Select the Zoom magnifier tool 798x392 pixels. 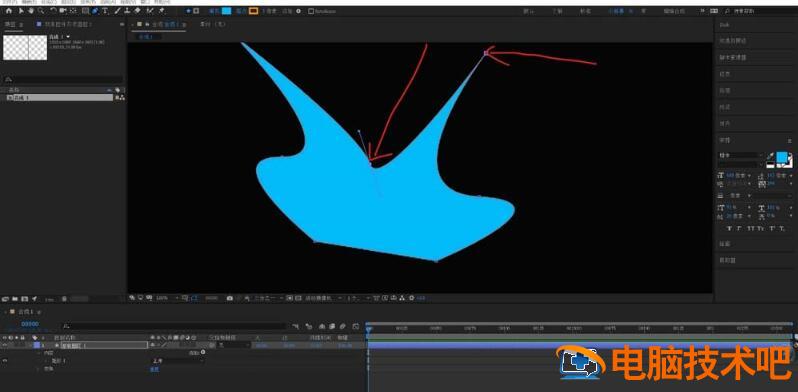[41, 11]
